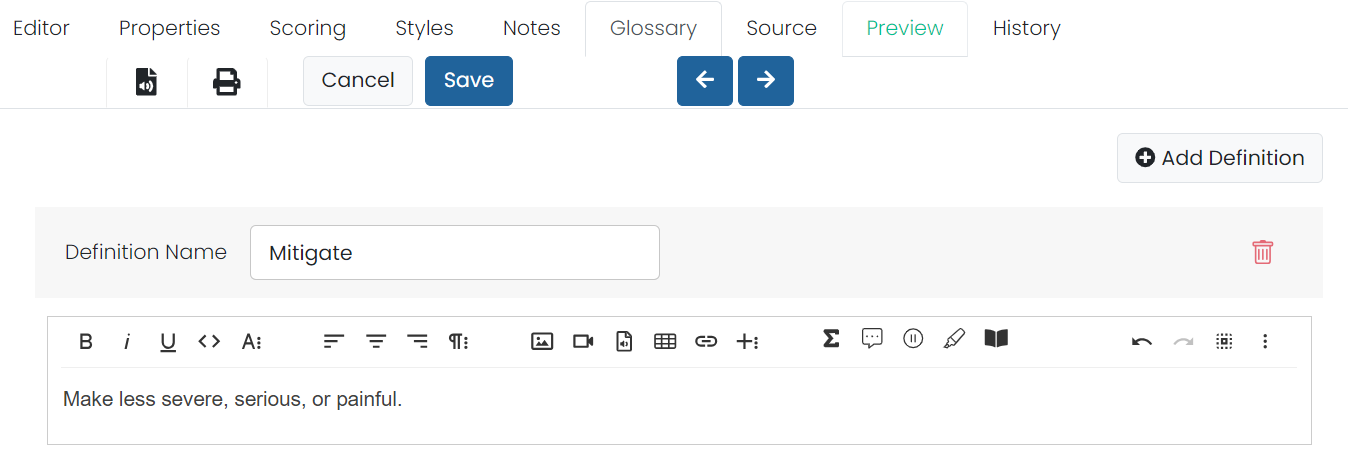This screenshot has width=1348, height=451.
Task: Save the glossary changes
Action: point(469,80)
